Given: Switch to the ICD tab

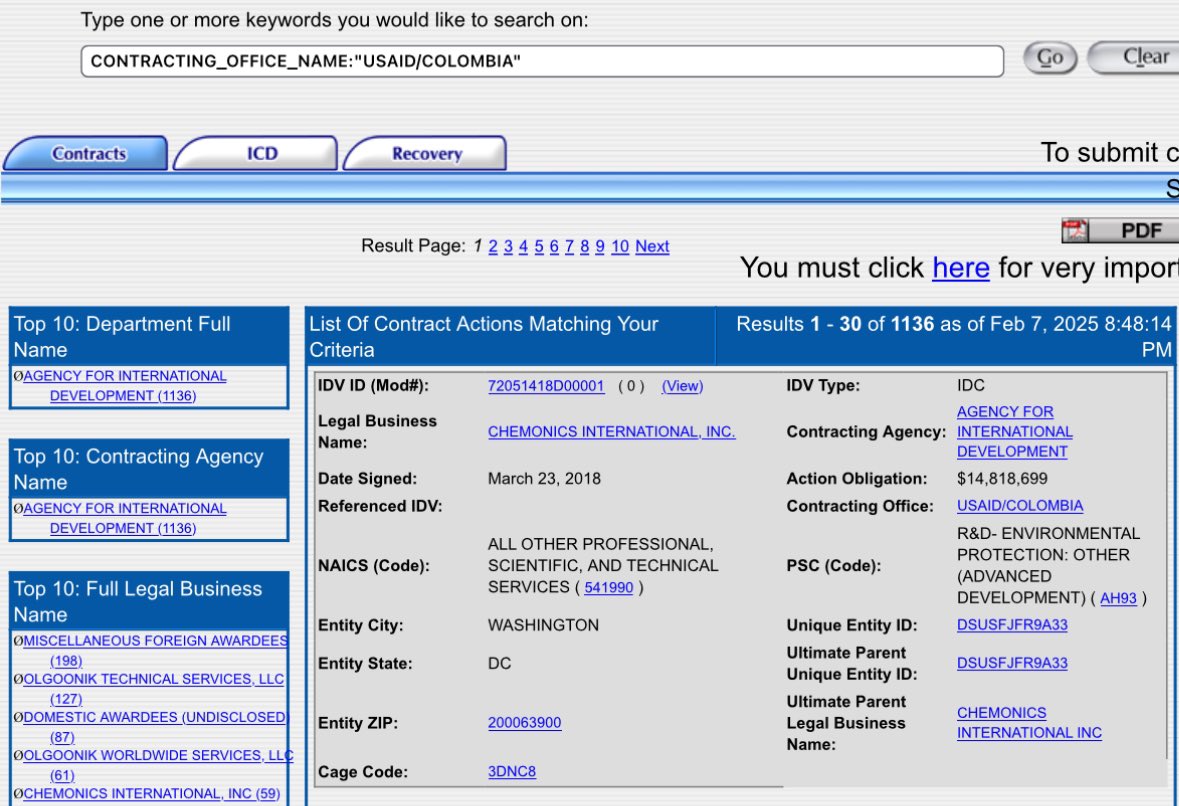Looking at the screenshot, I should click(261, 154).
